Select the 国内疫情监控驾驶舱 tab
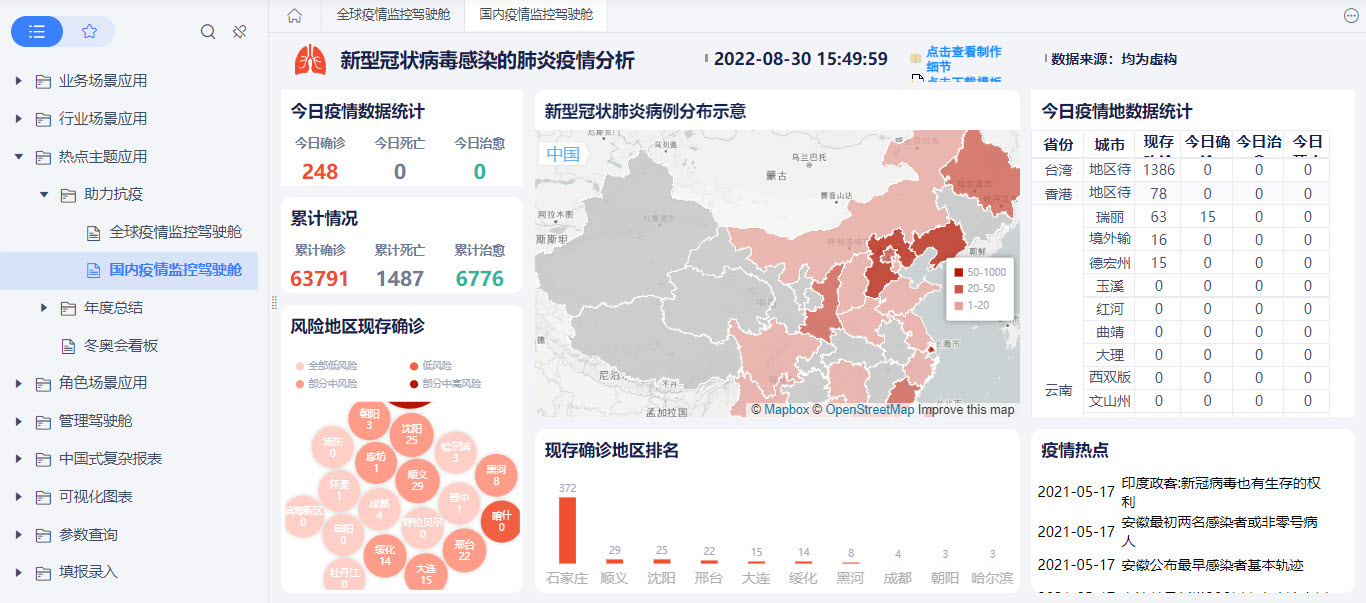This screenshot has width=1366, height=603. [x=536, y=15]
